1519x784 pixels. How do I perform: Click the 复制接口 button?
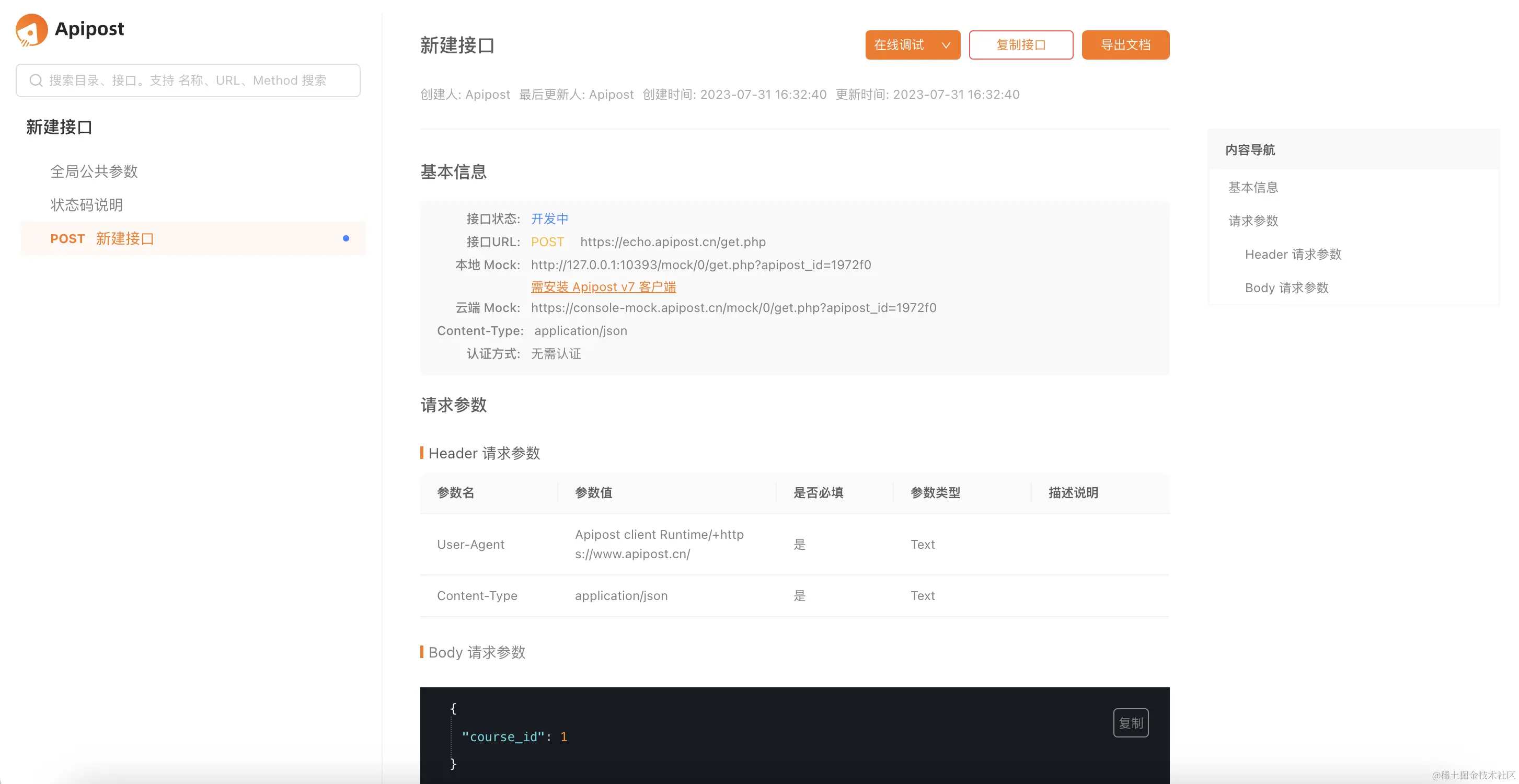(x=1021, y=45)
